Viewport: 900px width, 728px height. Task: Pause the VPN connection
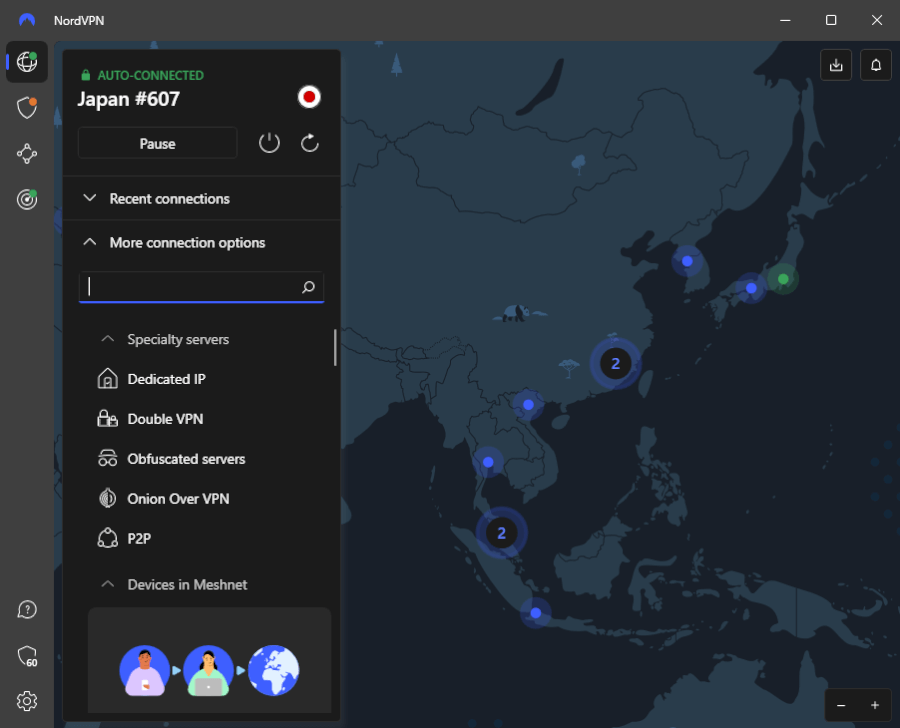coord(157,143)
